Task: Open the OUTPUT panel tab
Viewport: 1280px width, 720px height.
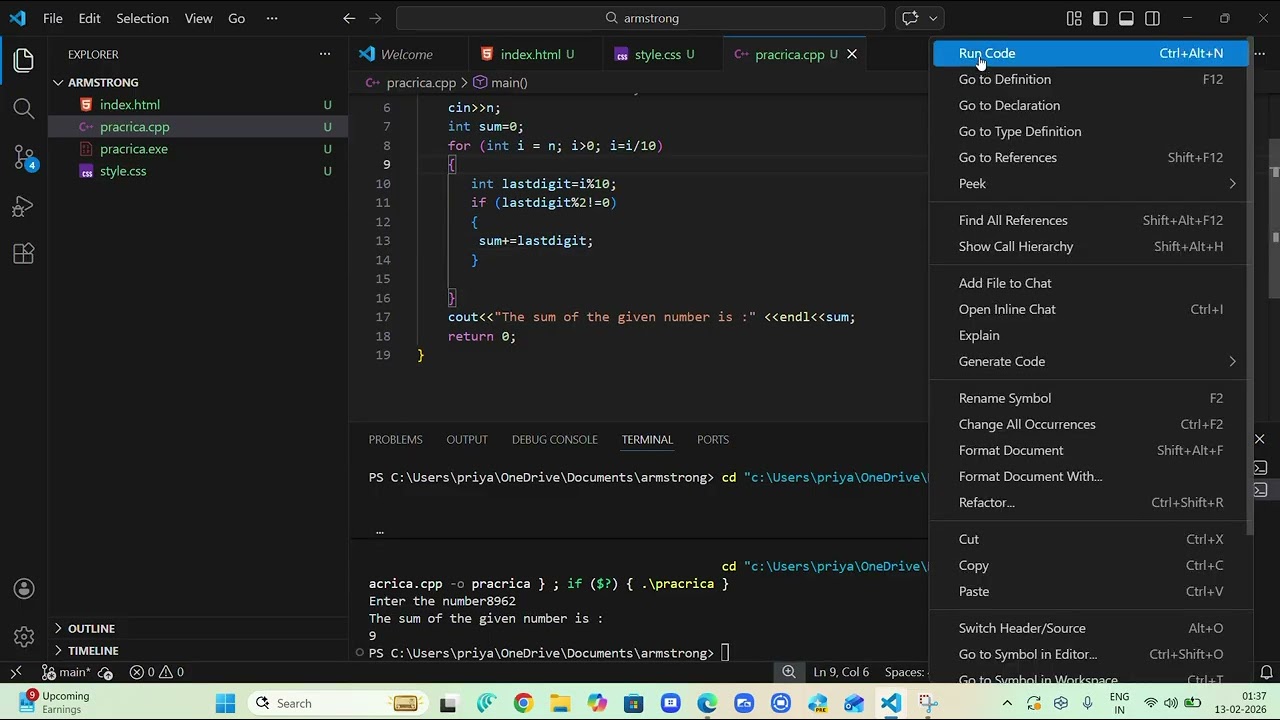Action: point(467,439)
